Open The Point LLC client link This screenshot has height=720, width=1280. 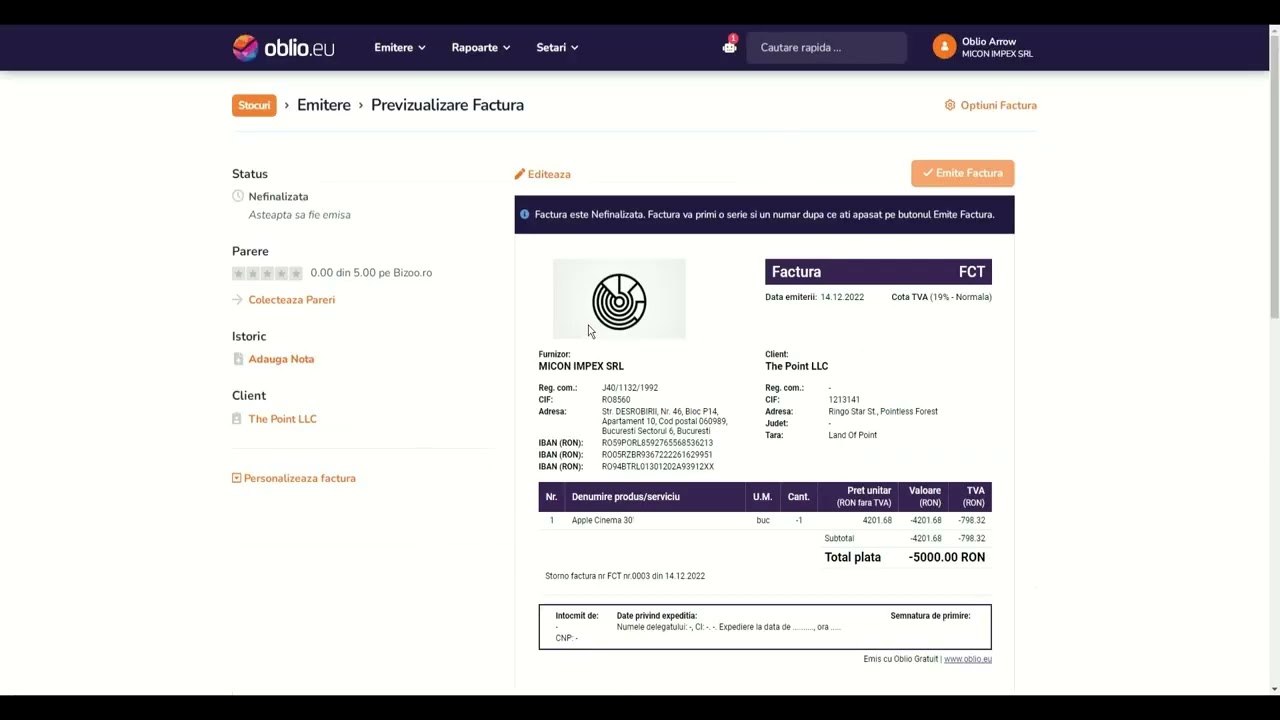point(282,419)
